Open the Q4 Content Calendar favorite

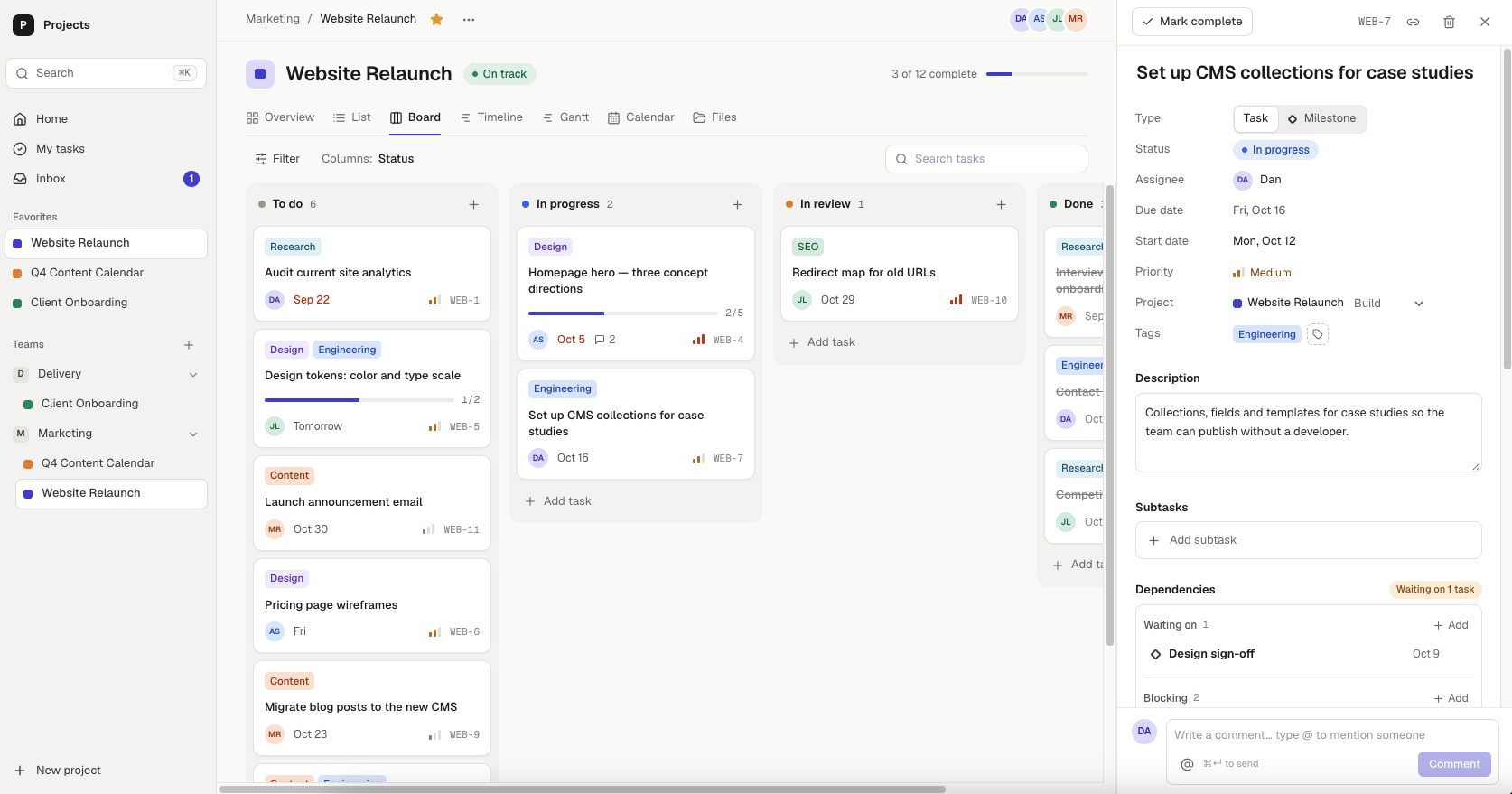(x=106, y=273)
